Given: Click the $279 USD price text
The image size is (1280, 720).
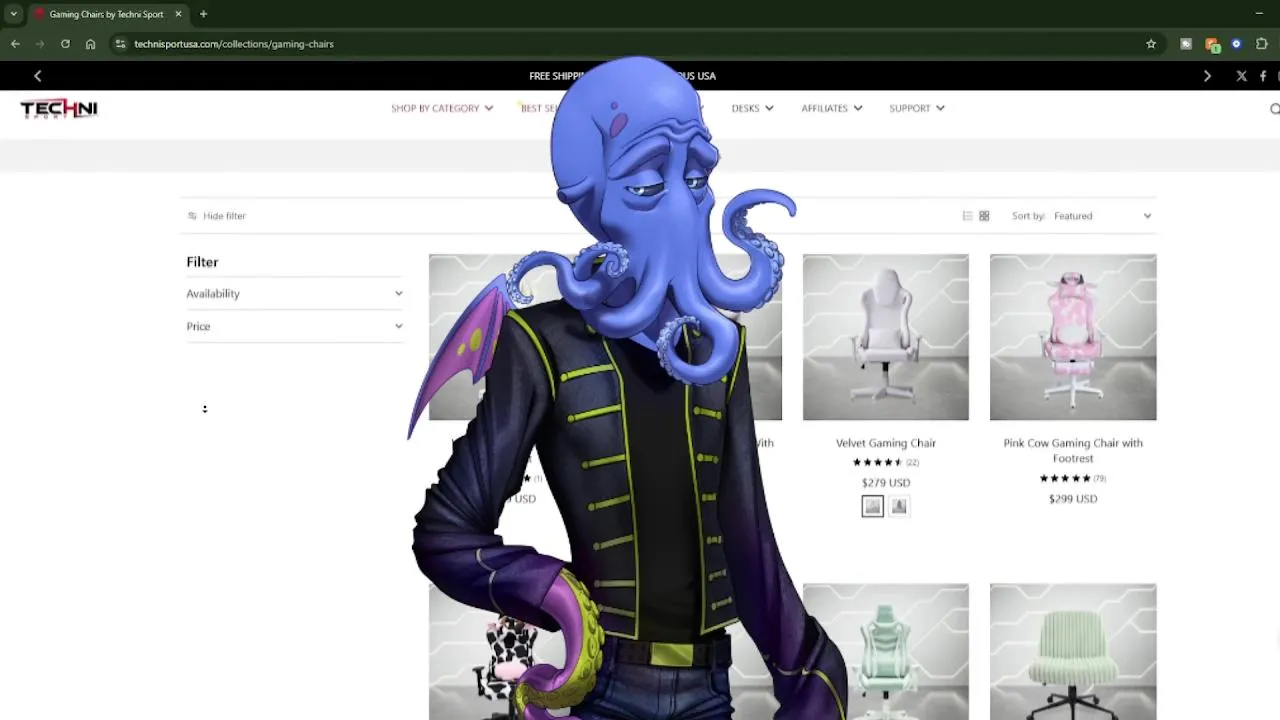Looking at the screenshot, I should 886,483.
